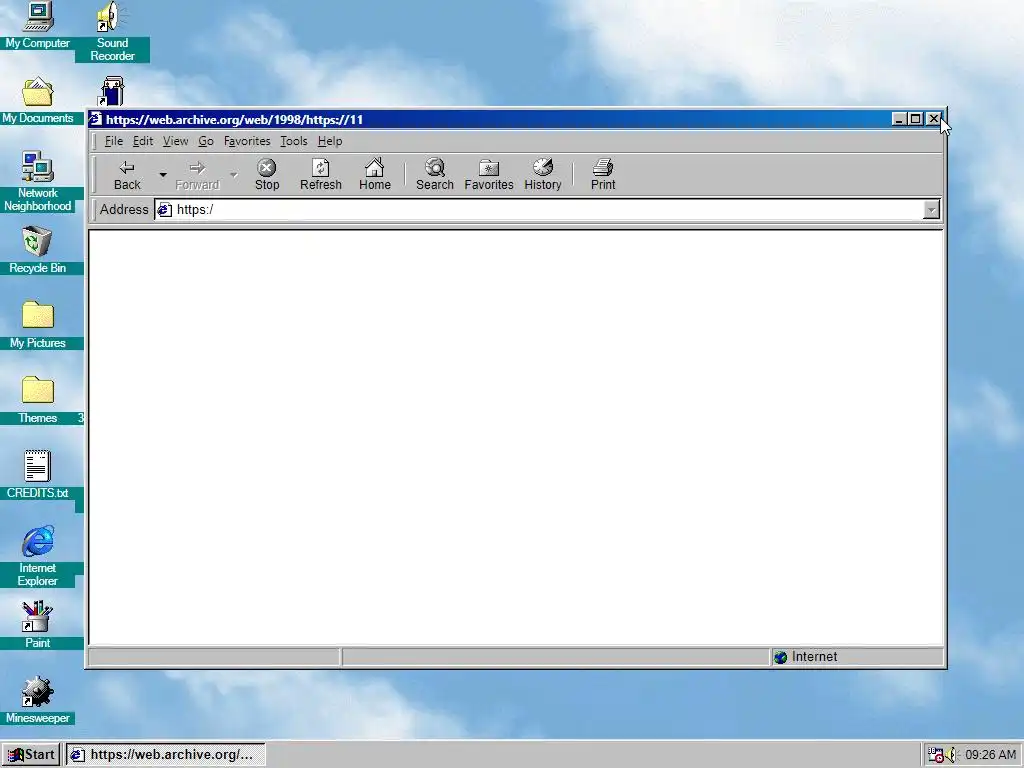Click the title bar system menu icon
The image size is (1024, 768).
(96, 119)
